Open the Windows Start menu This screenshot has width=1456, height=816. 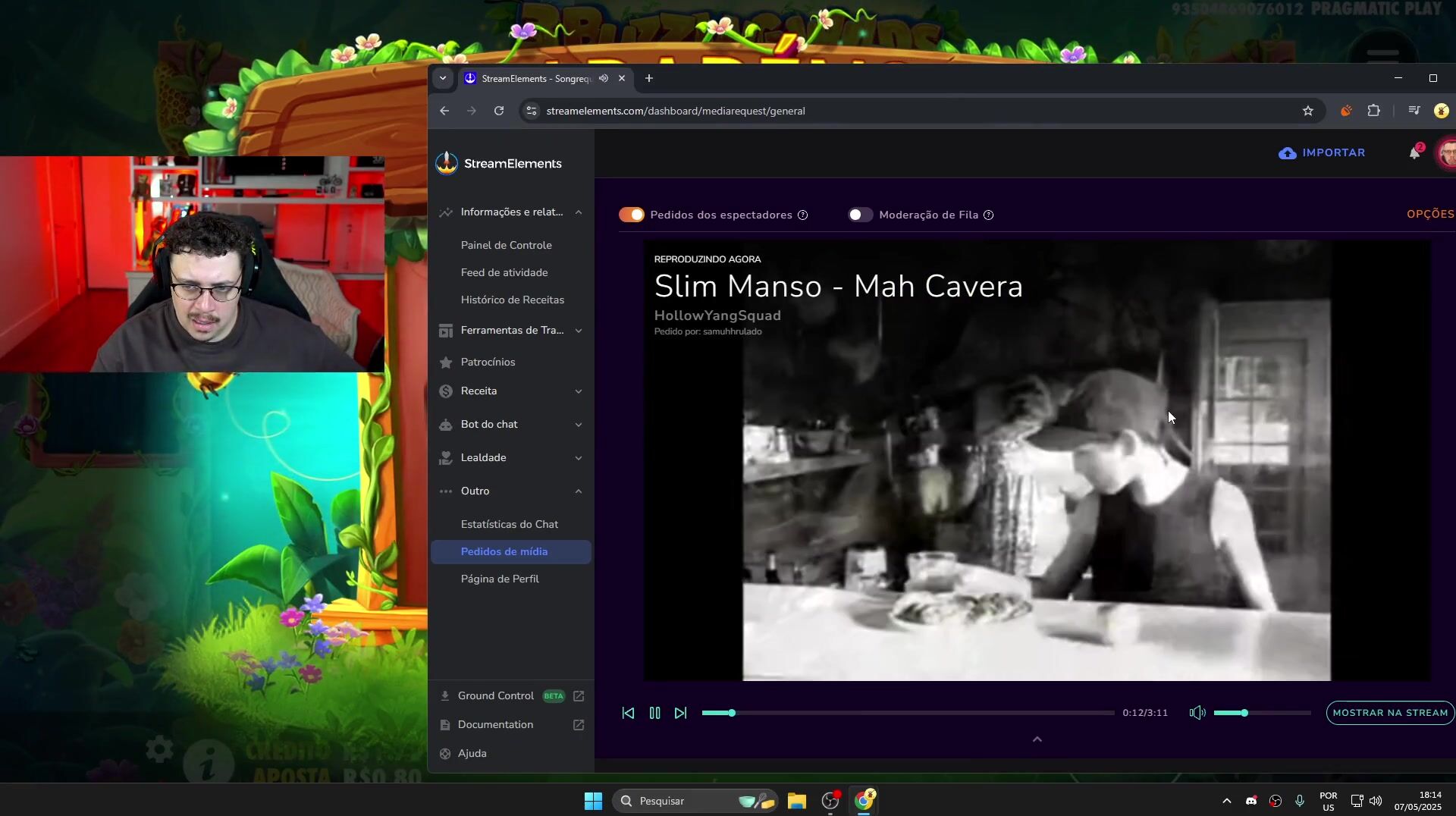point(593,801)
